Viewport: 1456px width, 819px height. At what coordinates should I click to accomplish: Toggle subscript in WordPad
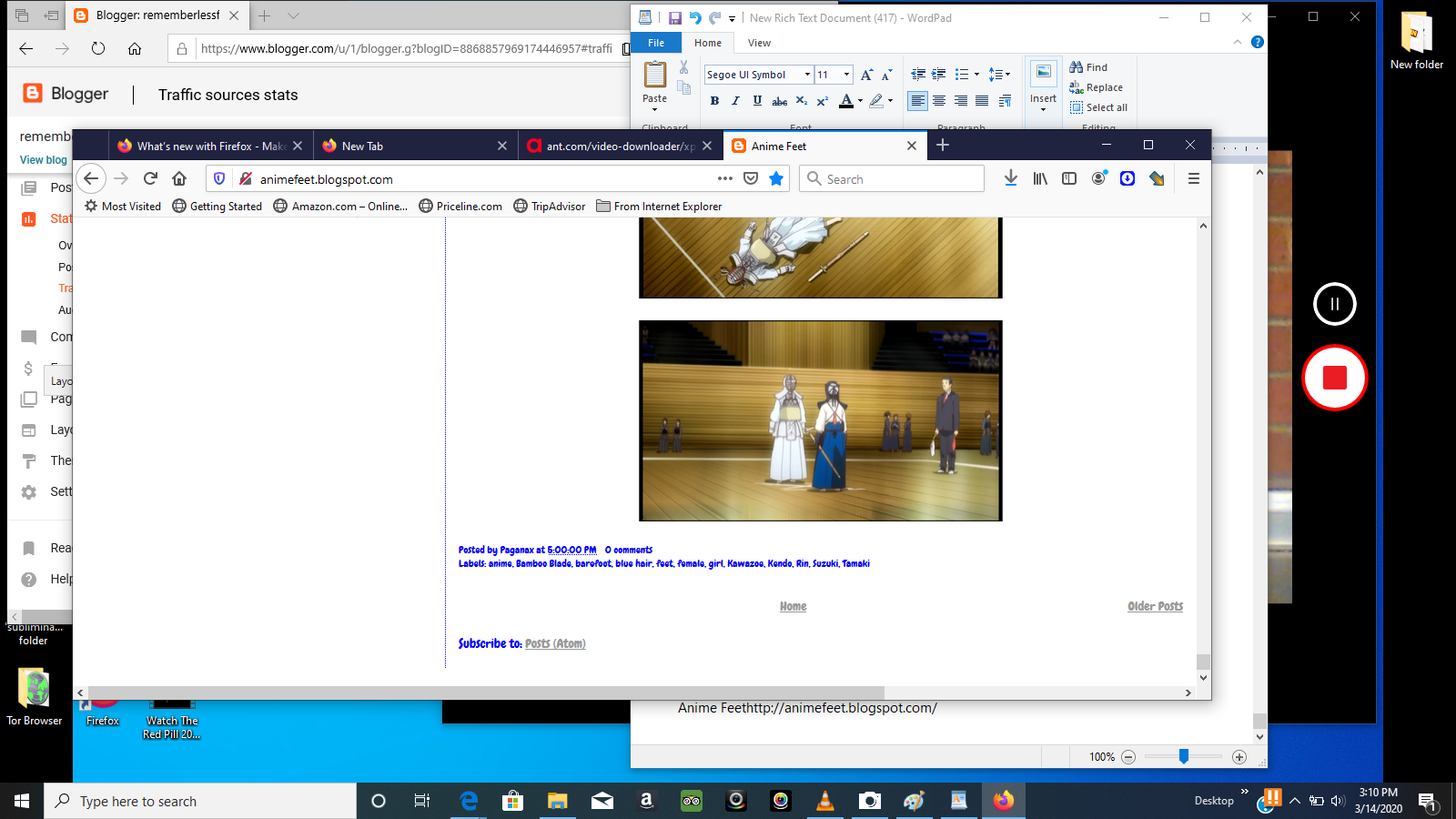[802, 101]
